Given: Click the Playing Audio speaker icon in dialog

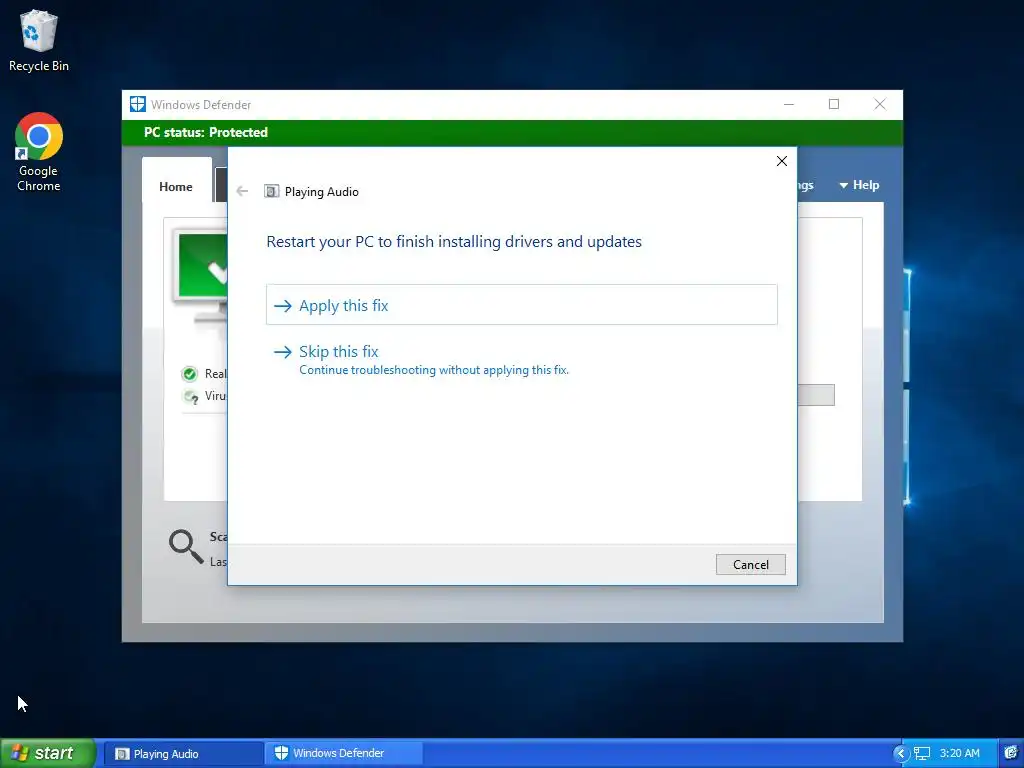Looking at the screenshot, I should click(x=271, y=191).
